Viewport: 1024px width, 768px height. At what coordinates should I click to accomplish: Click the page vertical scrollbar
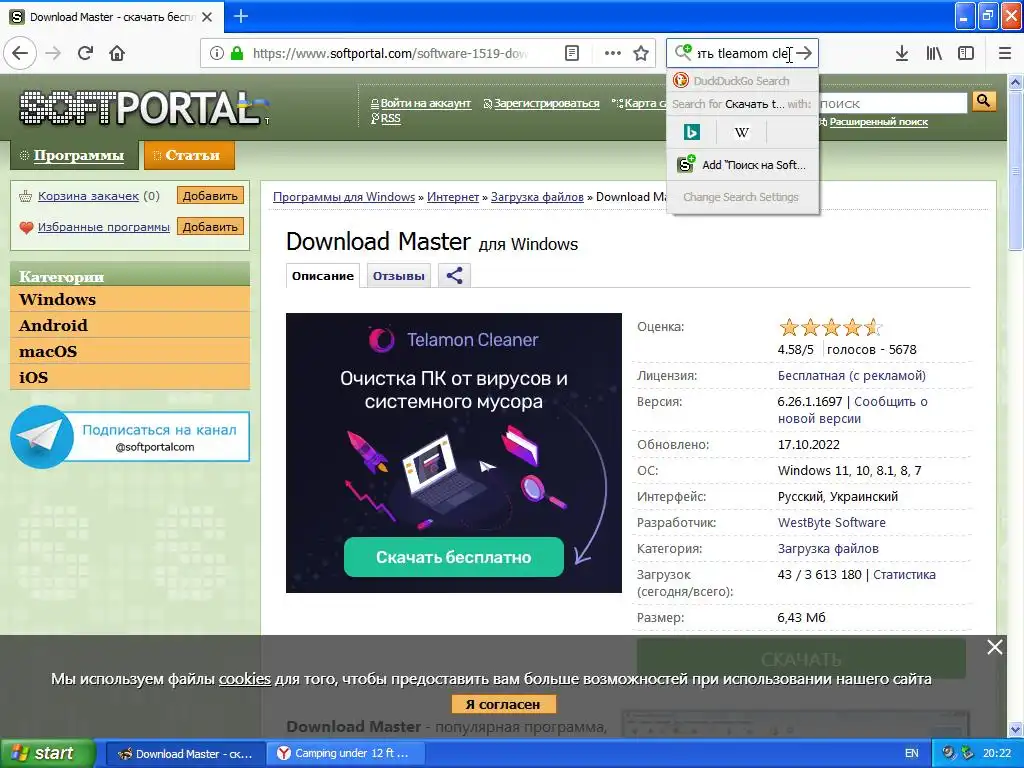1015,170
